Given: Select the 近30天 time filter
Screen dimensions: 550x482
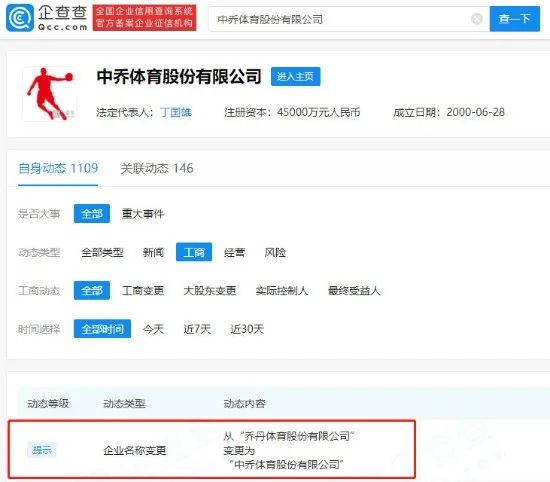Looking at the screenshot, I should (247, 329).
